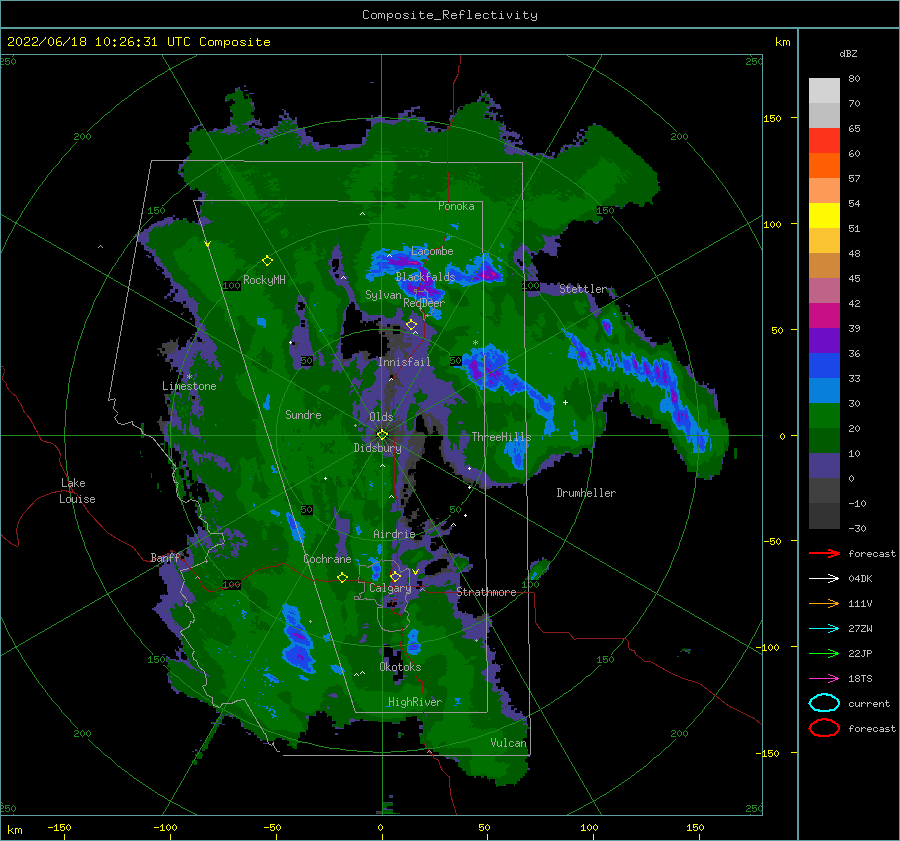Screen dimensions: 900x841
Task: Click the 0 label on bottom axis
Action: point(380,828)
